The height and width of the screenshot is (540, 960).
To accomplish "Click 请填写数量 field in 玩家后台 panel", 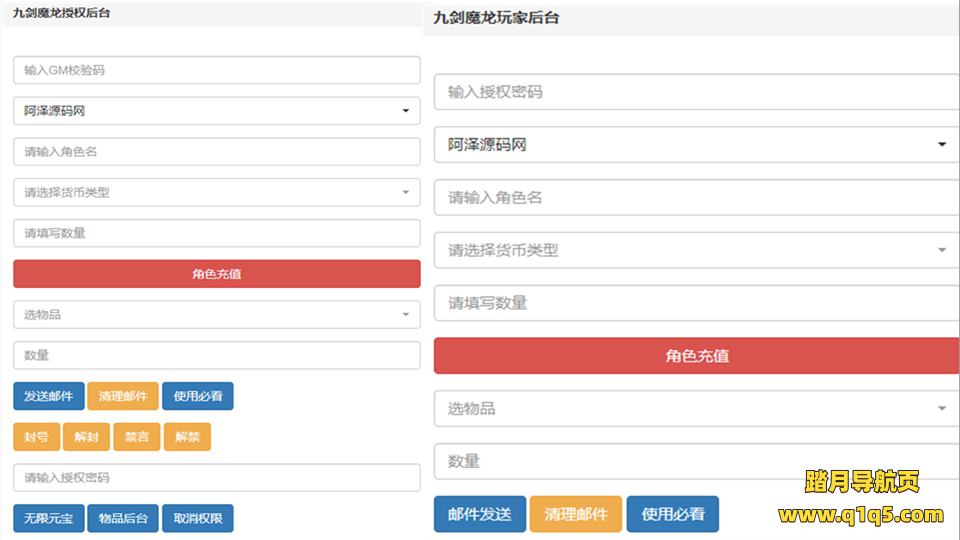I will coord(696,303).
